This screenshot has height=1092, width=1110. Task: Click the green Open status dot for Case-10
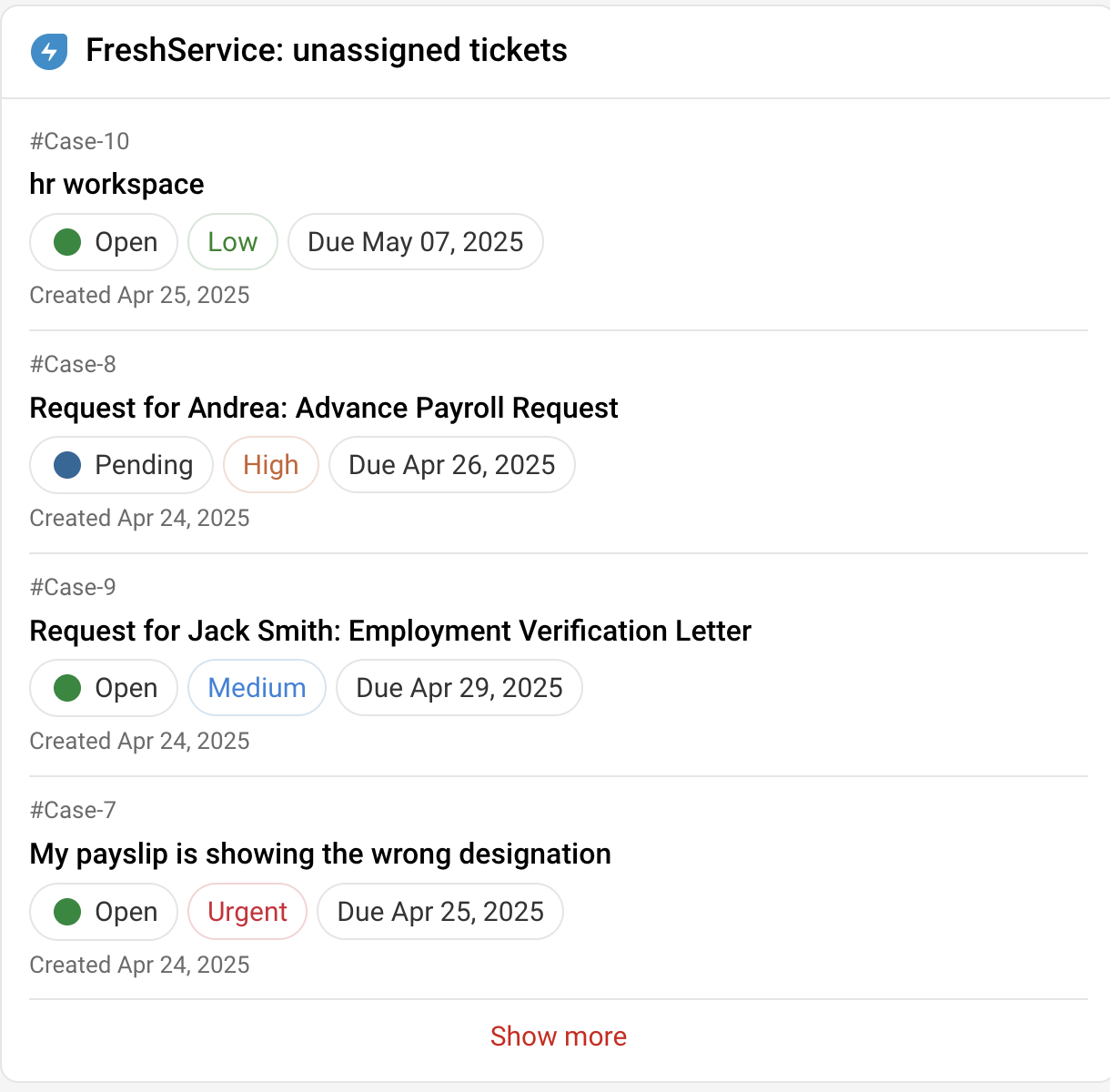(x=67, y=242)
